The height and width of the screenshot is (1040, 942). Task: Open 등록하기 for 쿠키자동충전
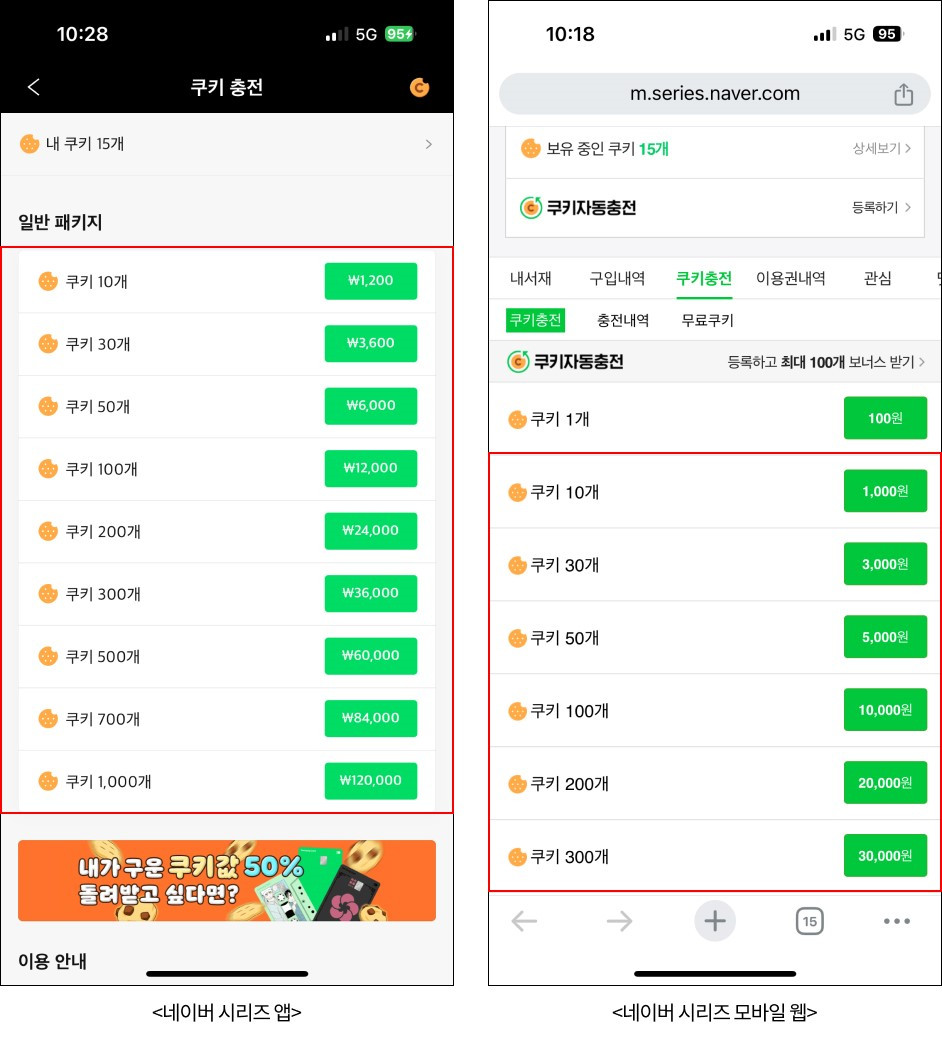(881, 208)
